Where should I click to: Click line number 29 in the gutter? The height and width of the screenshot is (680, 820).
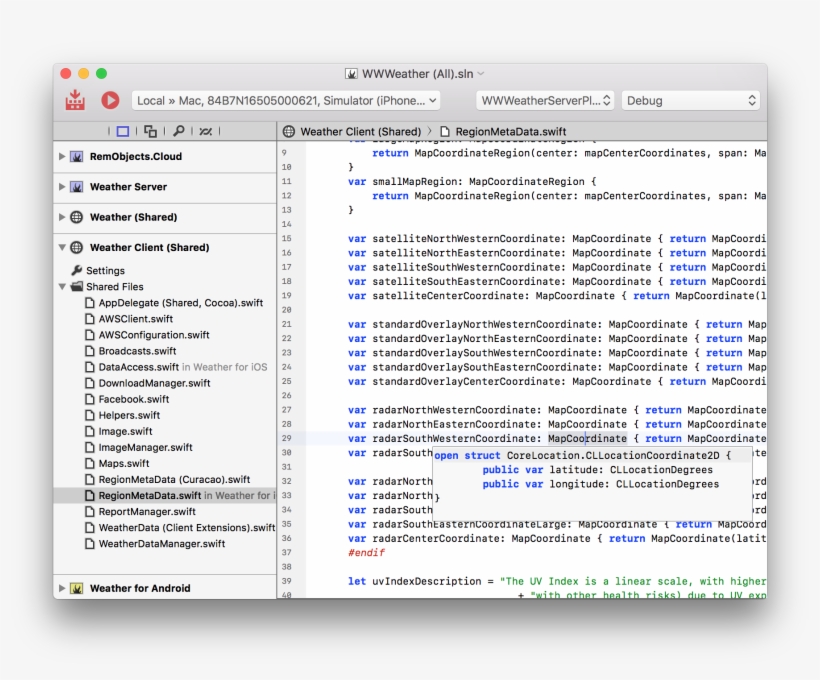(287, 438)
